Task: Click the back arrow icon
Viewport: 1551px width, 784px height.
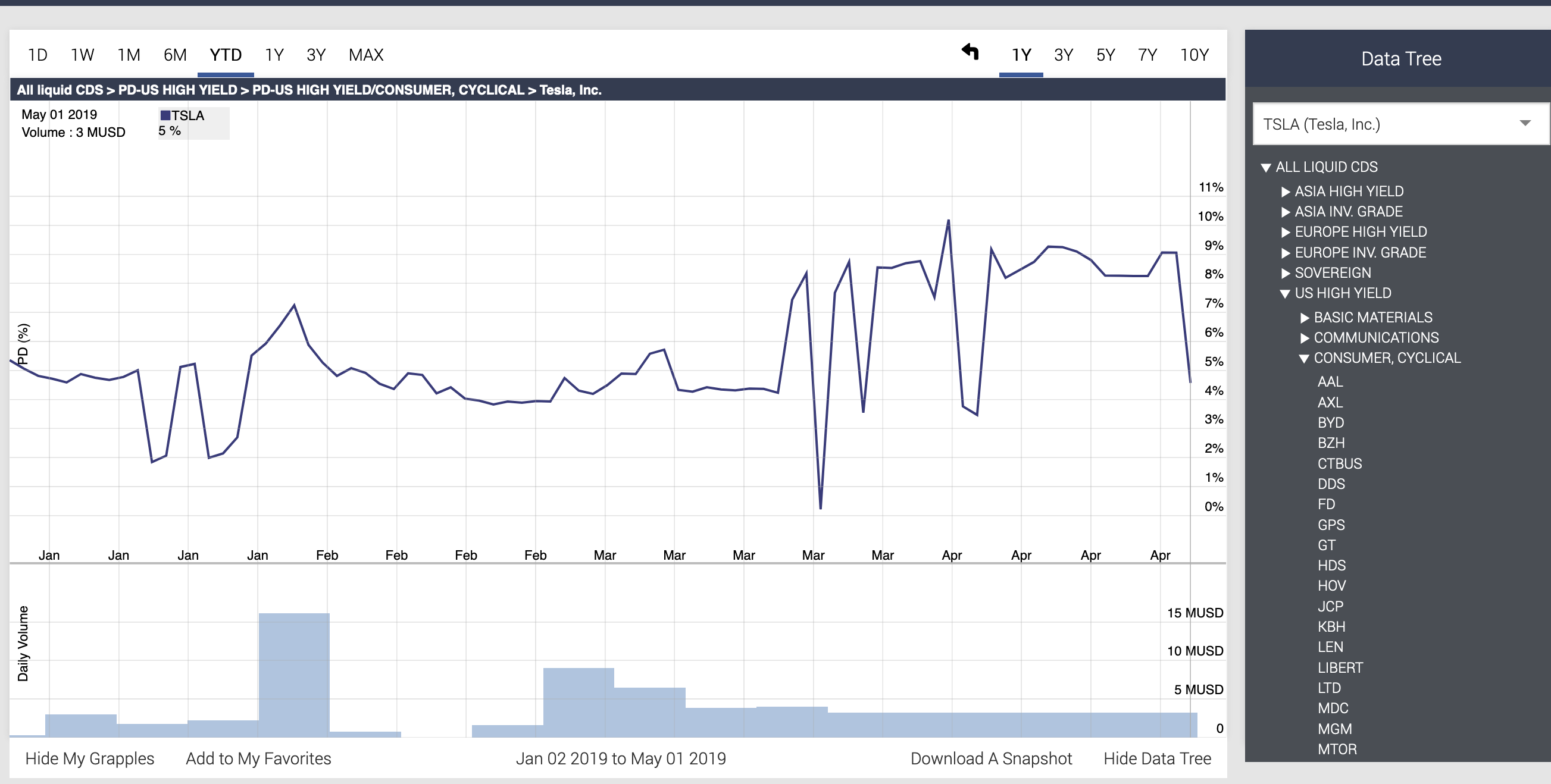Action: (970, 52)
